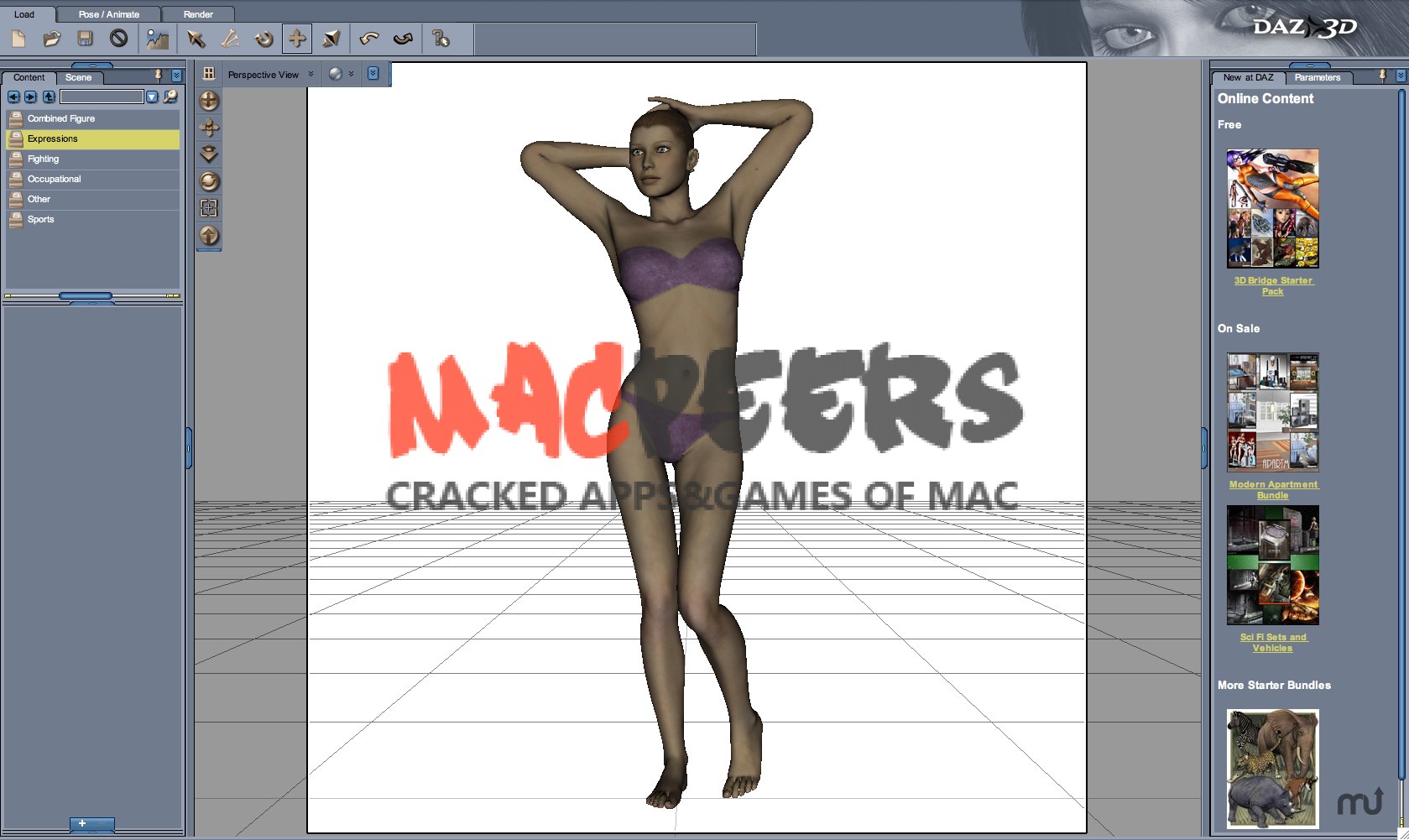Switch to the Scene tab
The image size is (1409, 840).
78,77
